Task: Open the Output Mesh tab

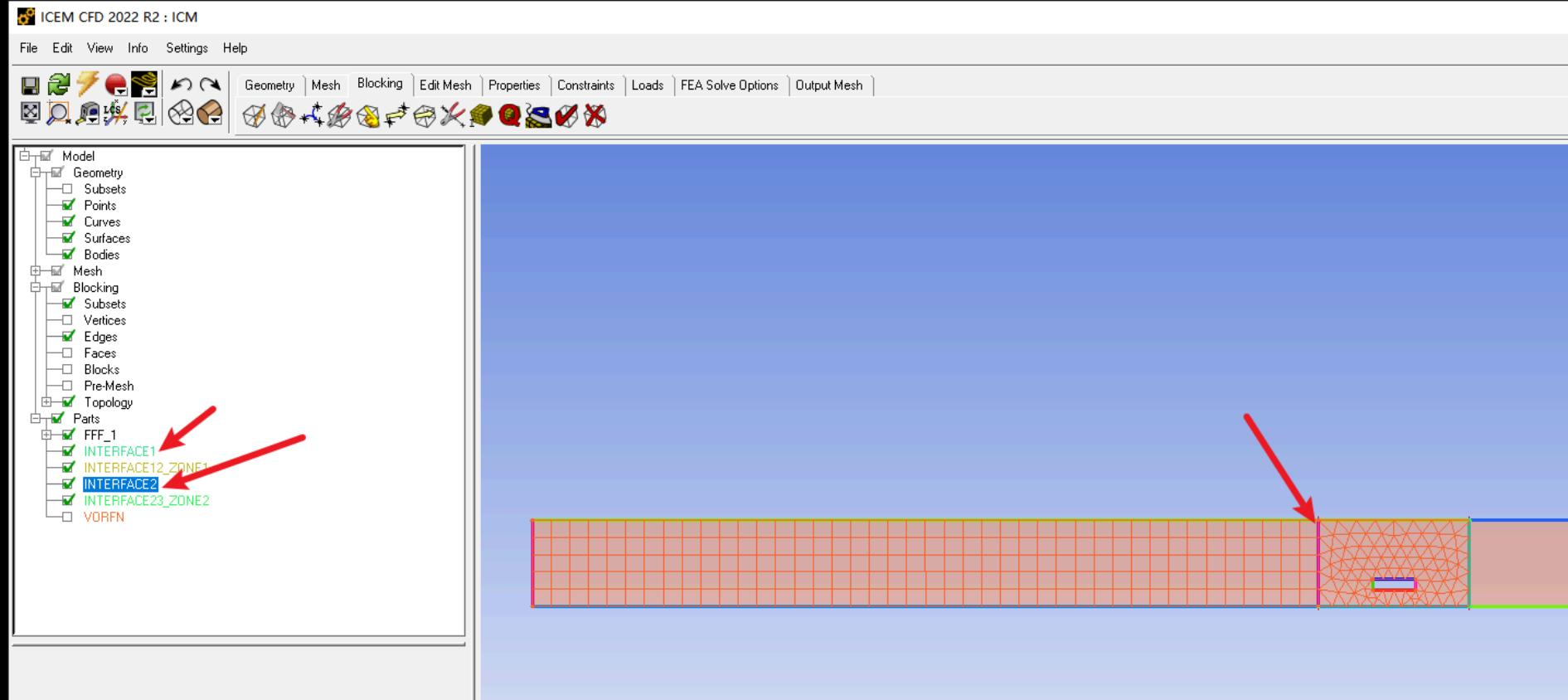Action: (829, 85)
